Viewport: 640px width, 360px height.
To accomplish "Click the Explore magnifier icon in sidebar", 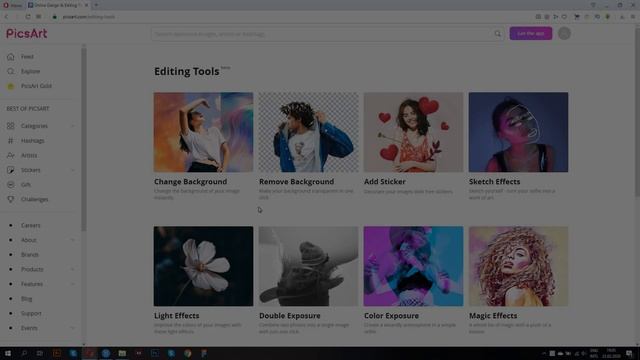I will coord(11,71).
